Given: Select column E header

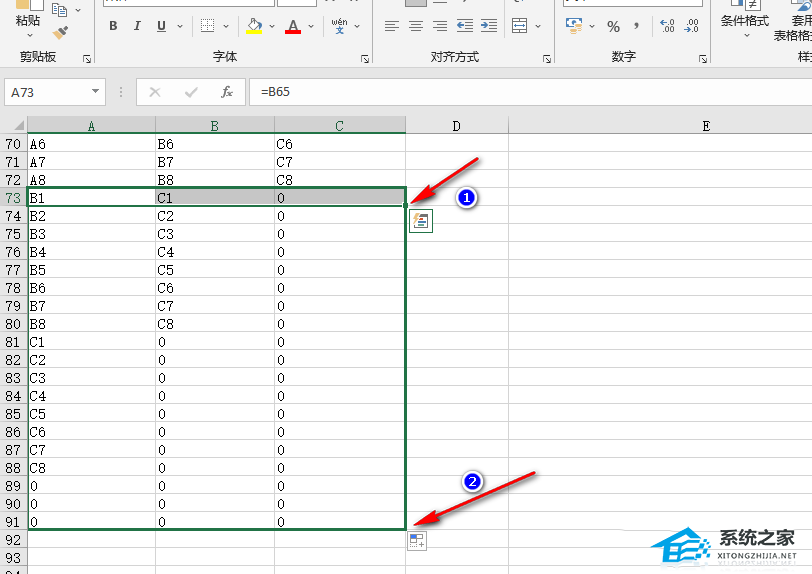Looking at the screenshot, I should (x=706, y=126).
